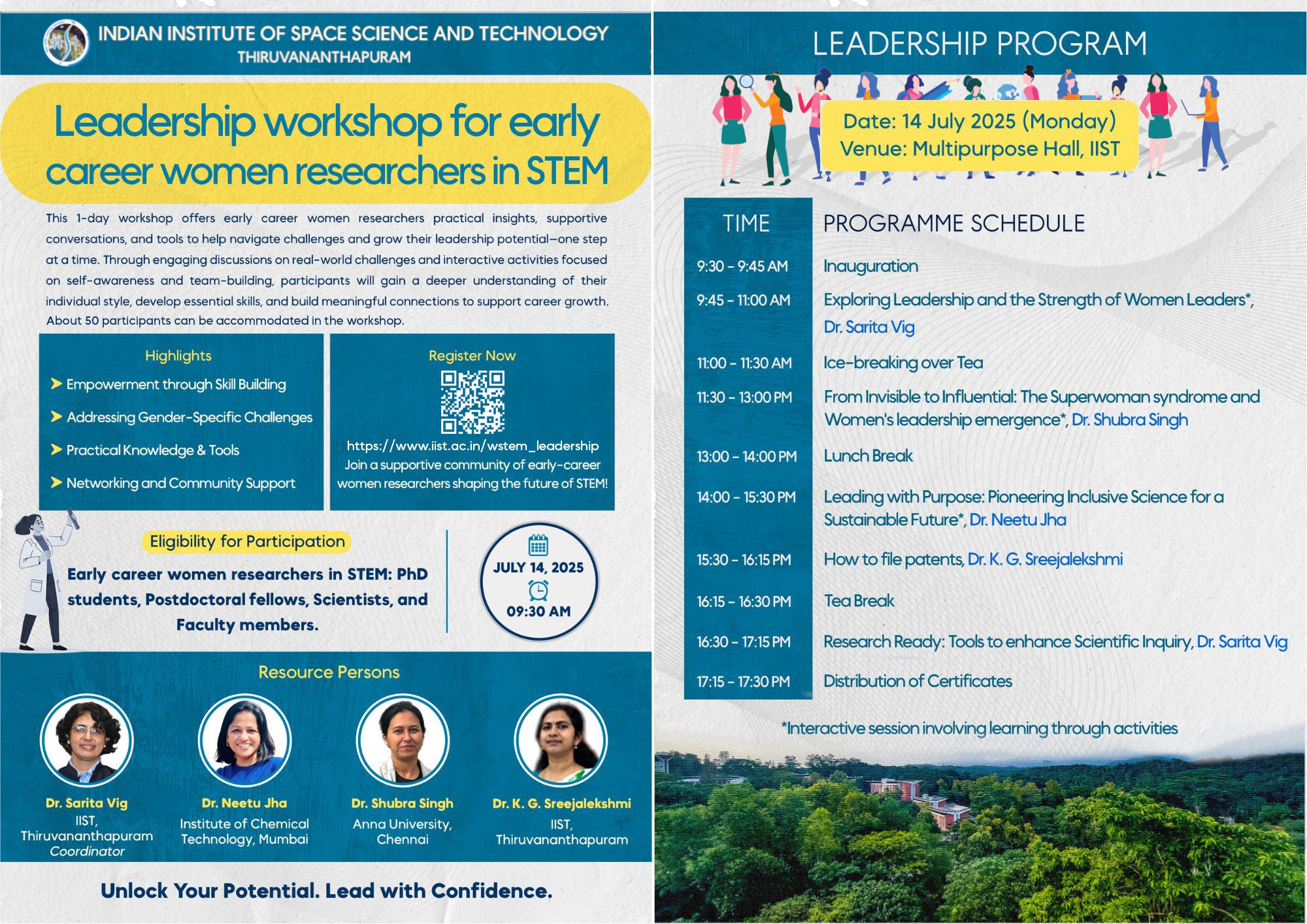Click the LEADERSHIP PROGRAM header

click(980, 44)
